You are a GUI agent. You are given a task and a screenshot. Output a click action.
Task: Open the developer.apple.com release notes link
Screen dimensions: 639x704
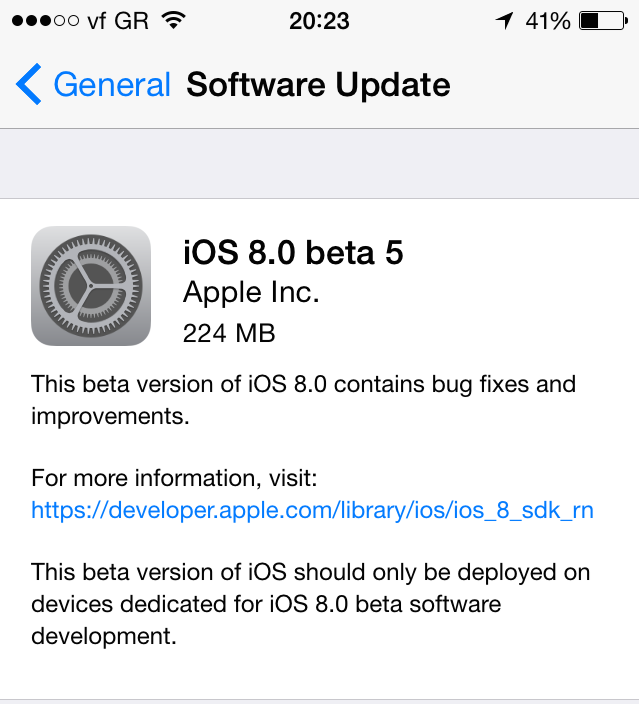tap(313, 510)
